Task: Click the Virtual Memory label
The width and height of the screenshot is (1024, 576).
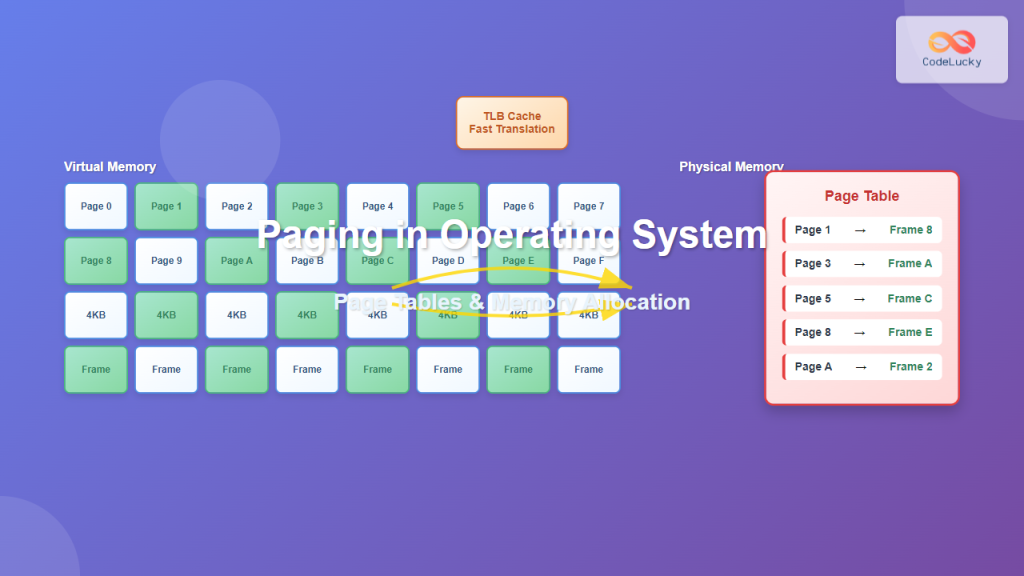Action: (110, 167)
